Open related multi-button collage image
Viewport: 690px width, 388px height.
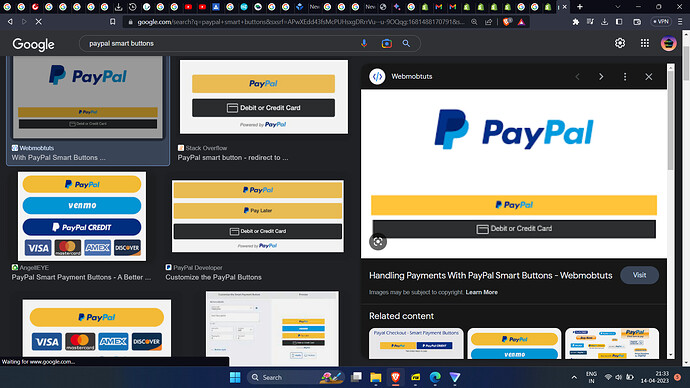pos(612,343)
